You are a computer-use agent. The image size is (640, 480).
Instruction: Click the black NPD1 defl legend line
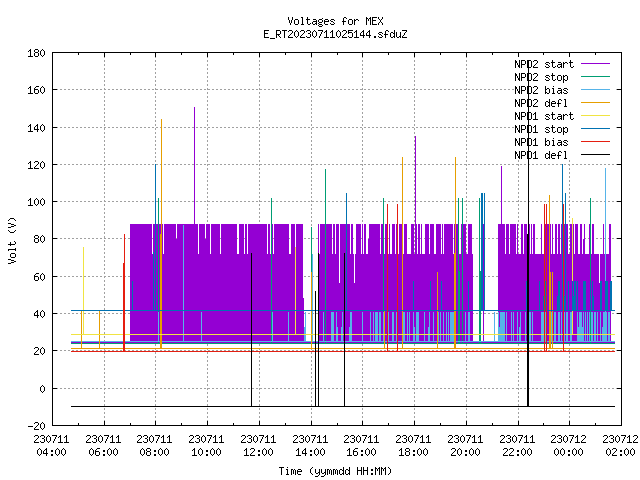(x=595, y=155)
